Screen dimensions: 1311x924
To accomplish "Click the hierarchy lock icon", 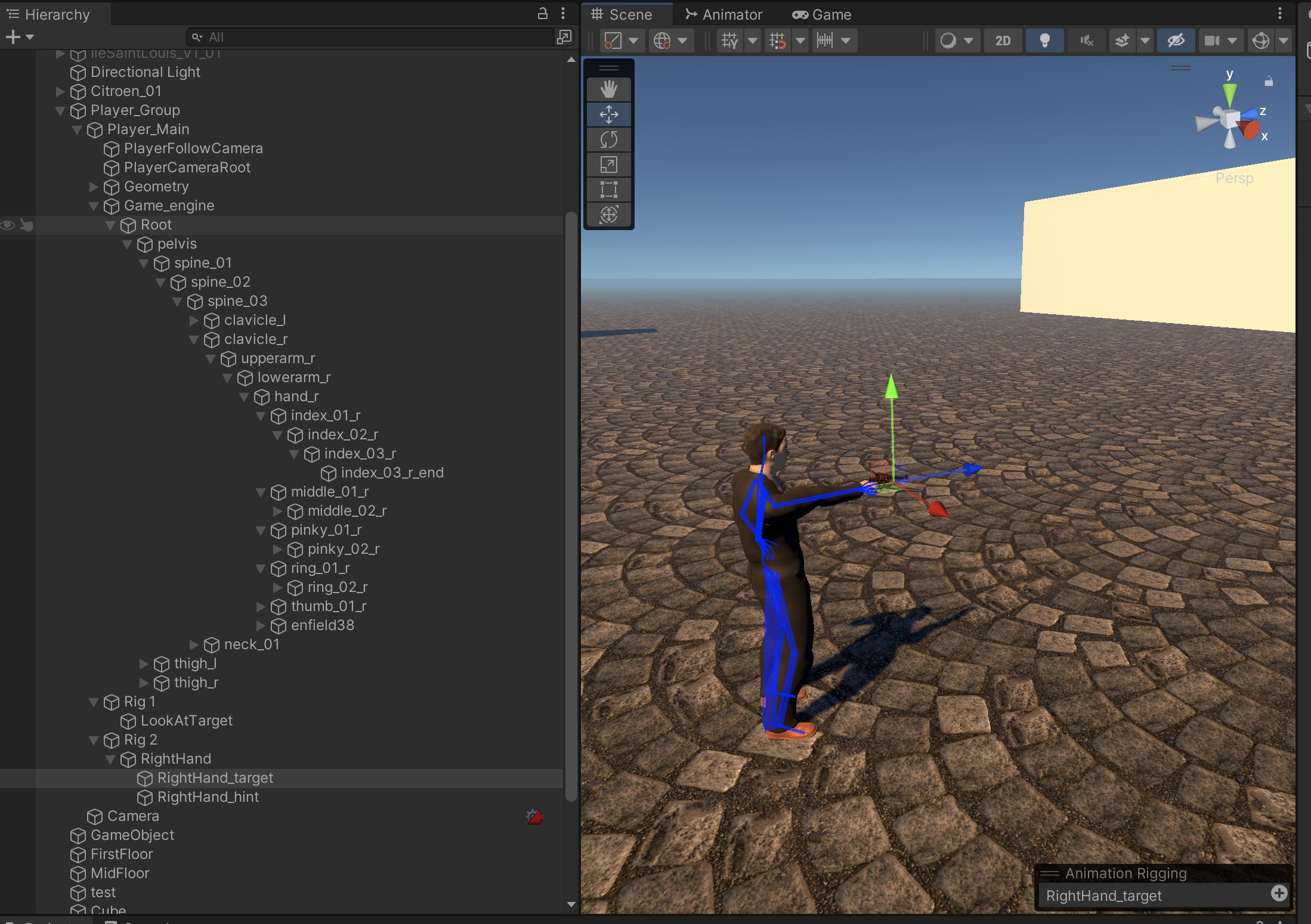I will (x=542, y=14).
